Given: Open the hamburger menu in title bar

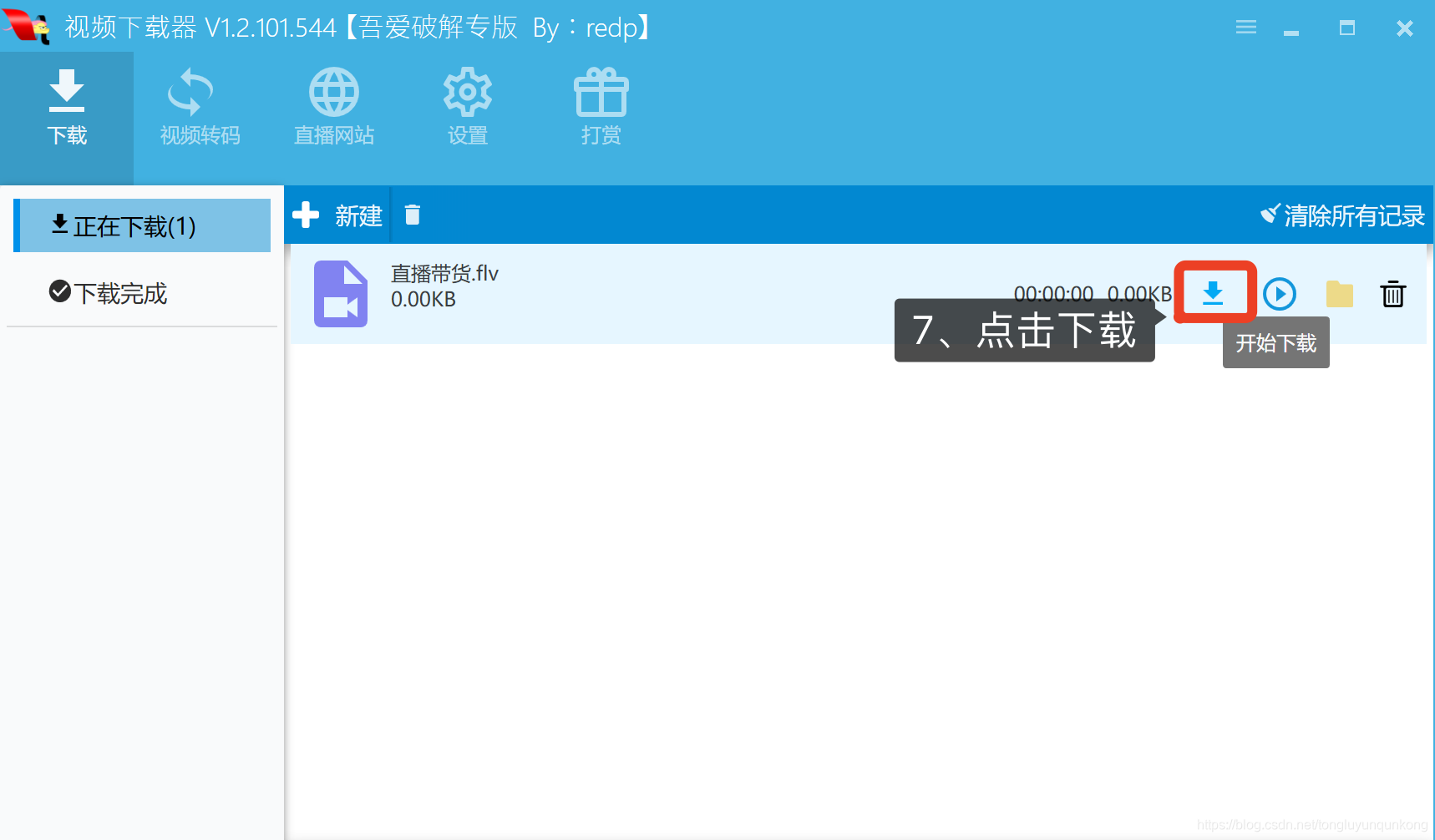Looking at the screenshot, I should point(1245,27).
